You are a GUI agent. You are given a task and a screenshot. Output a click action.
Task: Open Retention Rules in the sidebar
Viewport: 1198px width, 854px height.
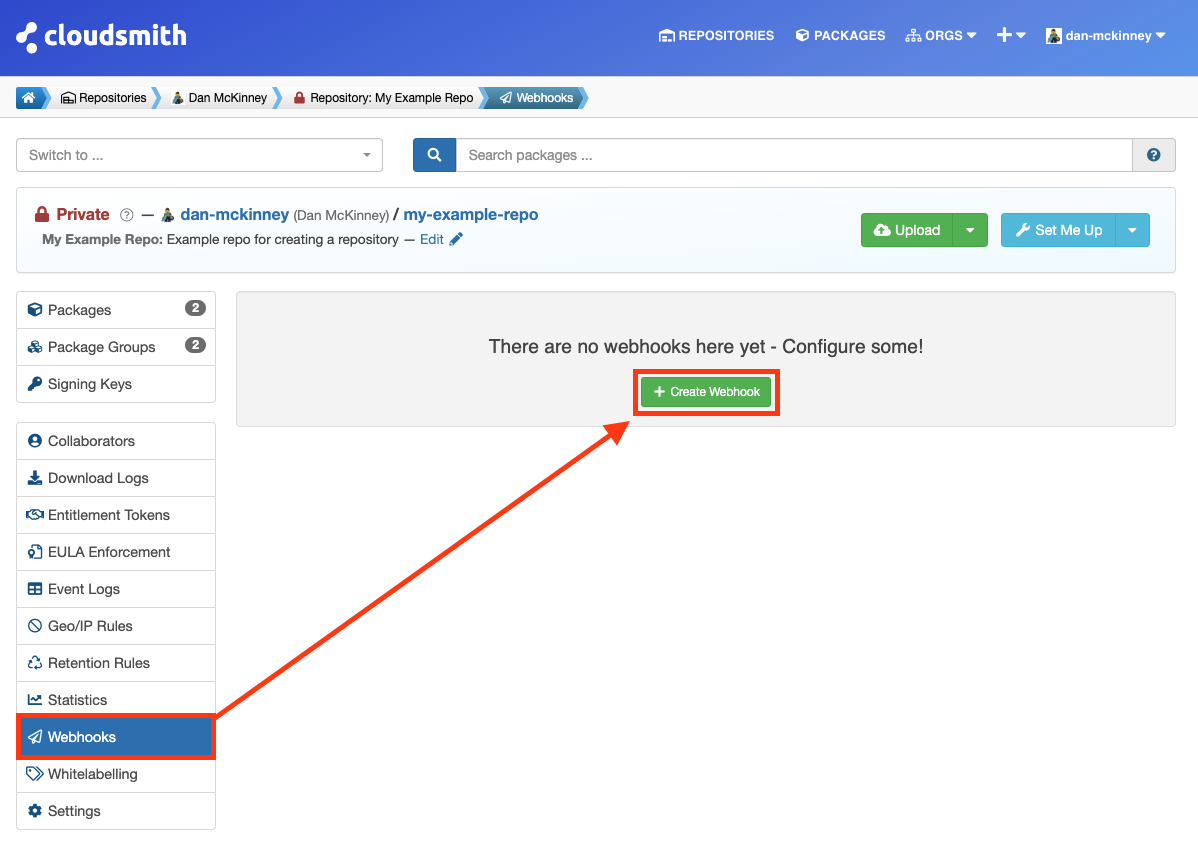(x=116, y=663)
